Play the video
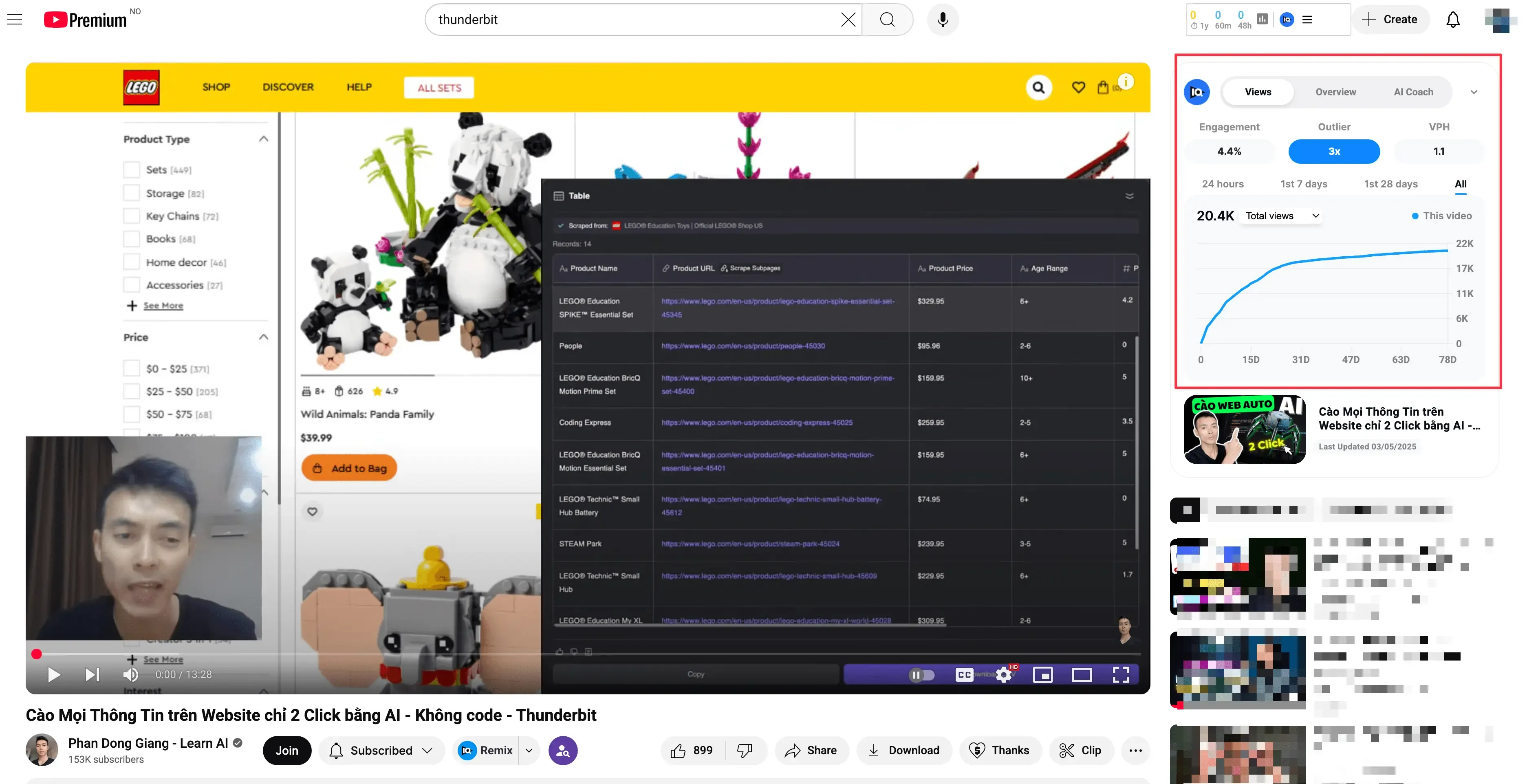 [x=54, y=675]
